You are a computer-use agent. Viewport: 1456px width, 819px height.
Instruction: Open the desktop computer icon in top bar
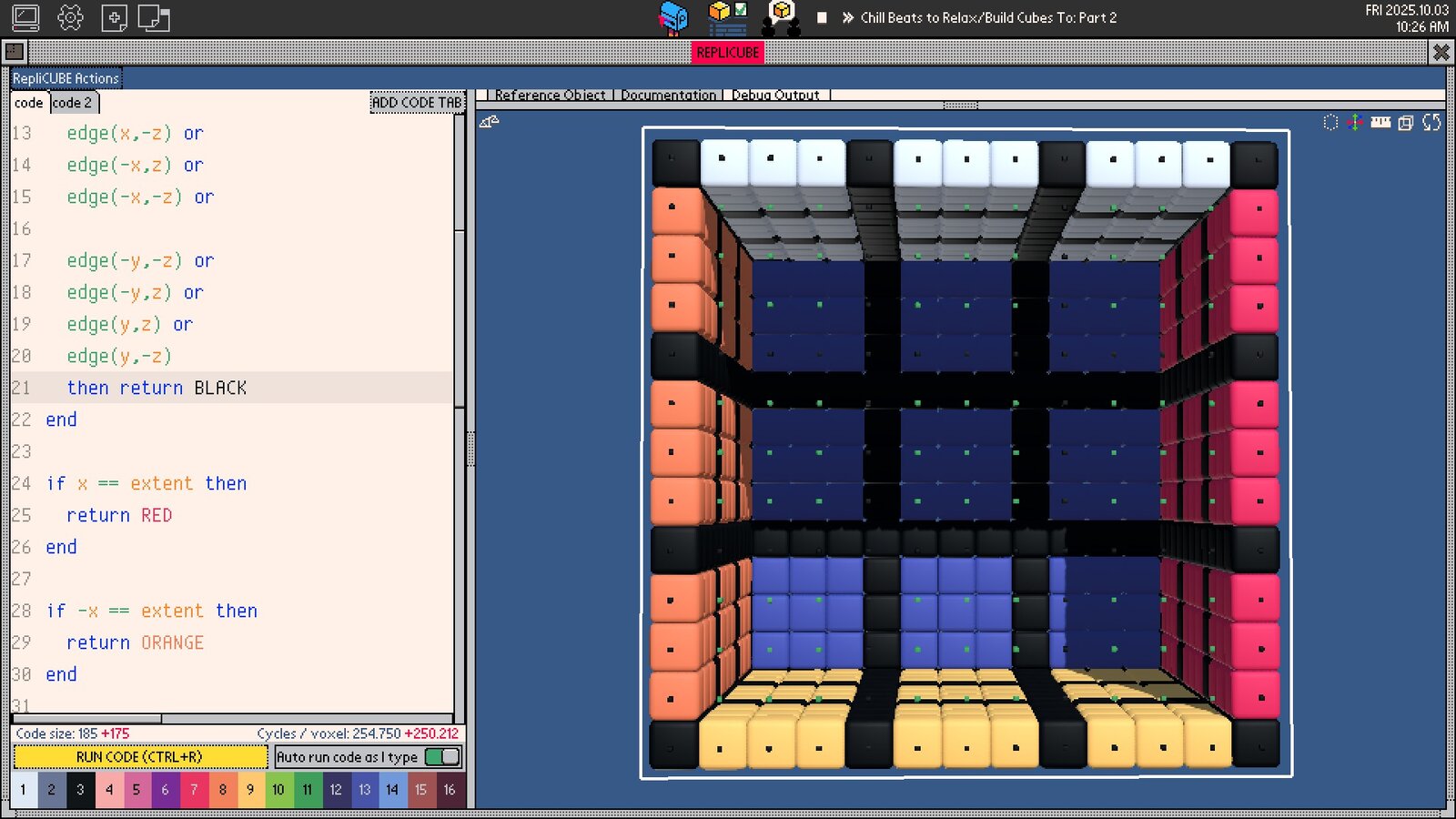[x=25, y=17]
